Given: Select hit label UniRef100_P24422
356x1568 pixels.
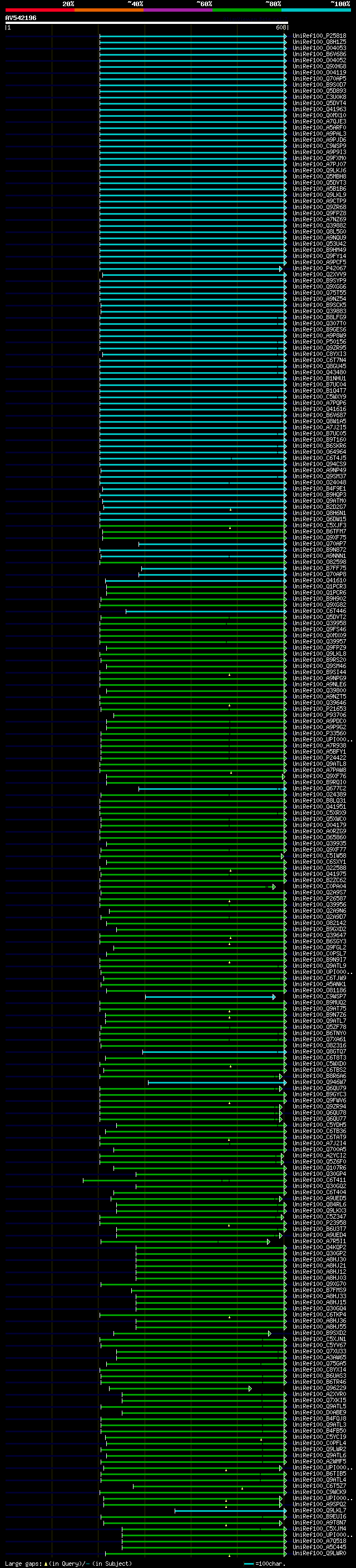Looking at the screenshot, I should [319, 758].
